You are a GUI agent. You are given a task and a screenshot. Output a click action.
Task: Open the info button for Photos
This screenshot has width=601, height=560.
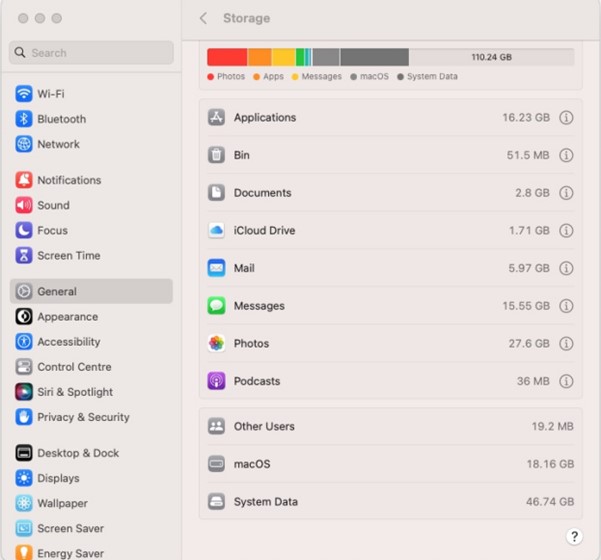coord(566,343)
